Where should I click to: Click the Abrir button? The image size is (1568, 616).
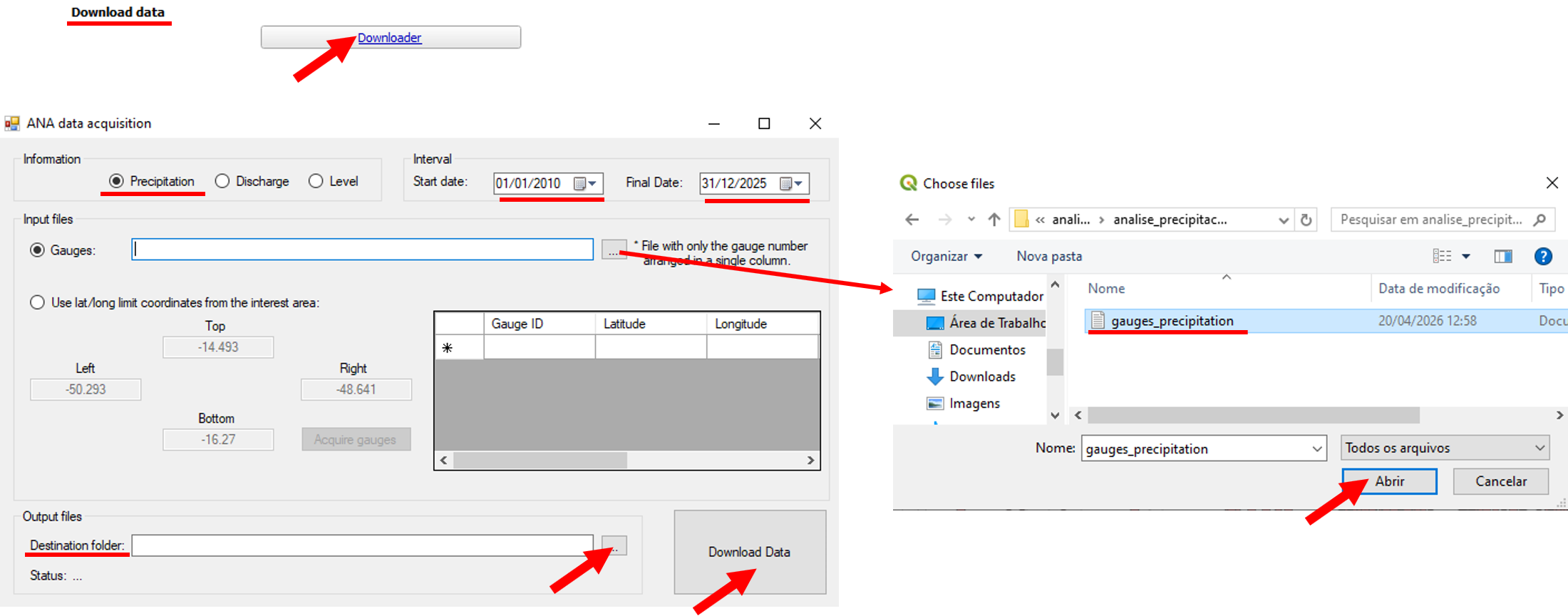point(1389,481)
